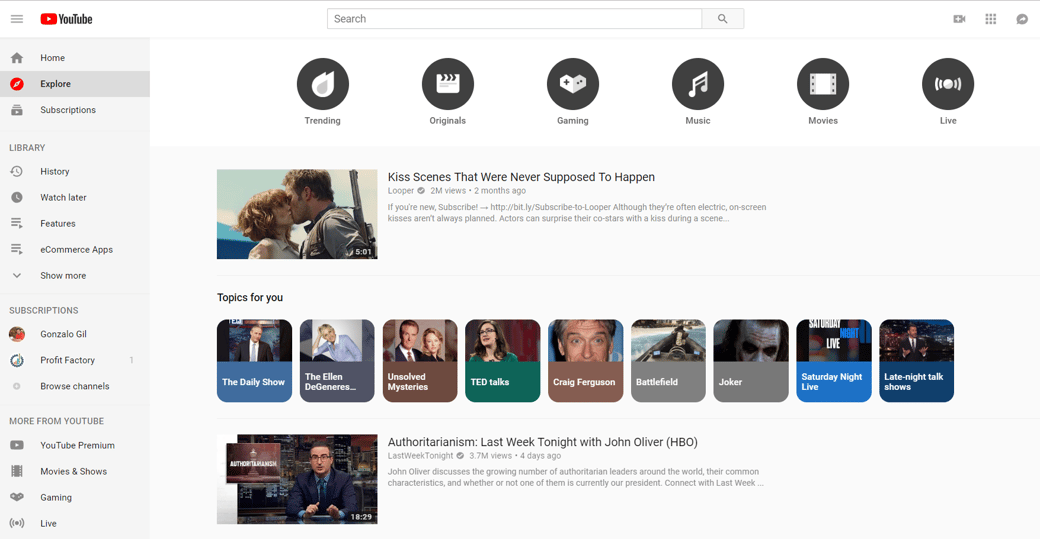Click the YouTube Premium sidebar icon
The width and height of the screenshot is (1040, 539).
pos(17,445)
